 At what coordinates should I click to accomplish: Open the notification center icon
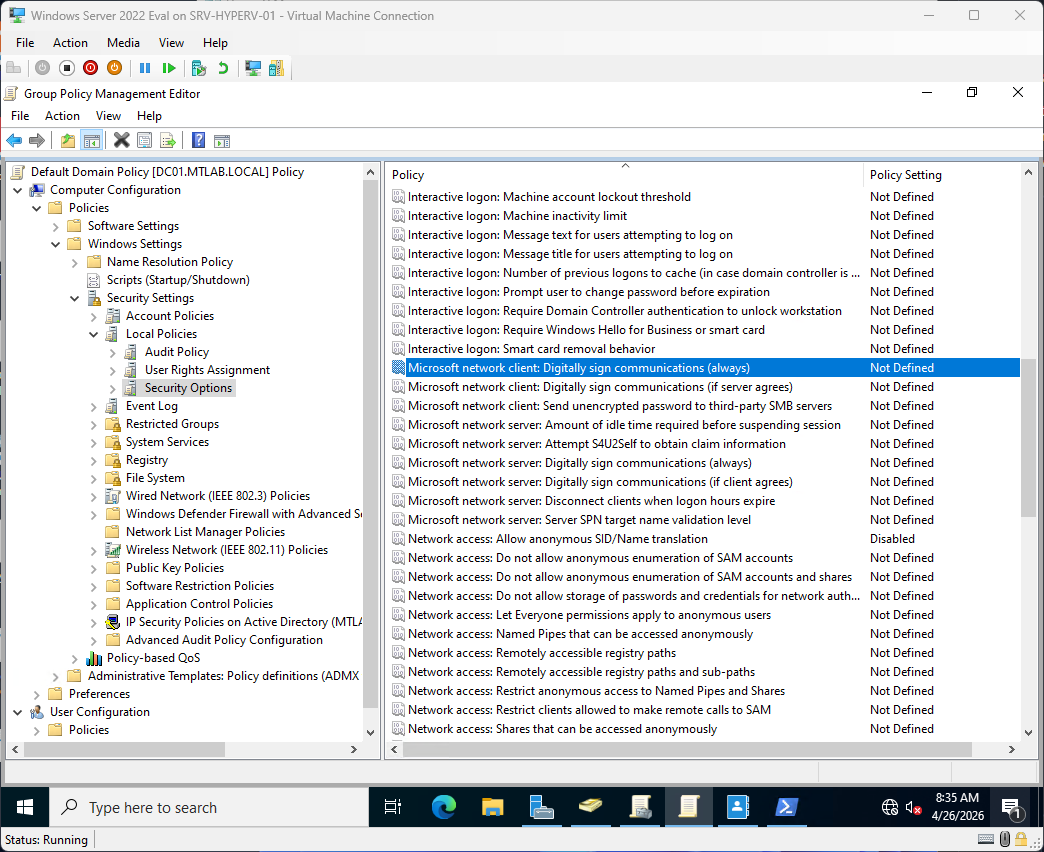point(1011,808)
